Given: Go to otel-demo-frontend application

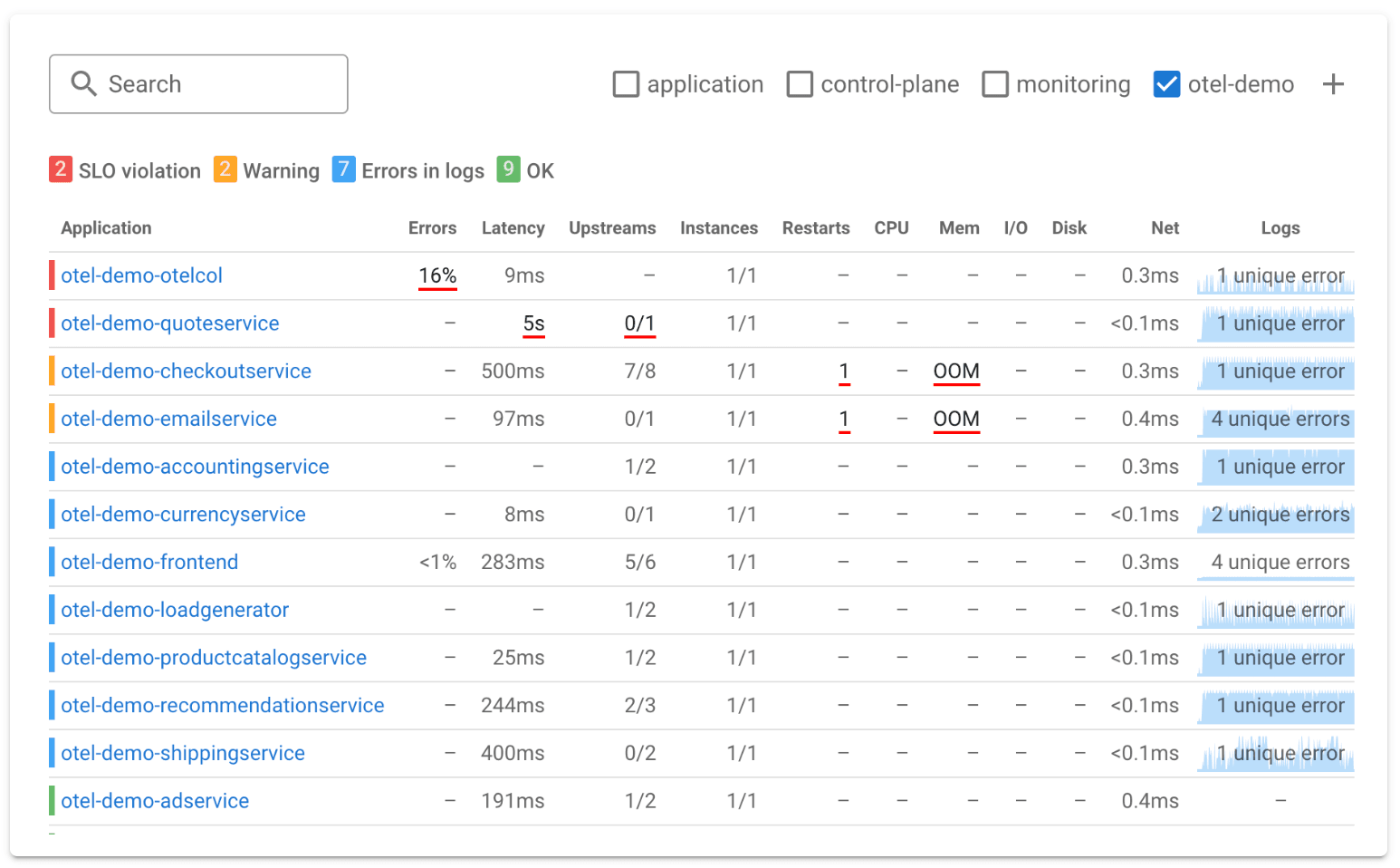Looking at the screenshot, I should 149,563.
